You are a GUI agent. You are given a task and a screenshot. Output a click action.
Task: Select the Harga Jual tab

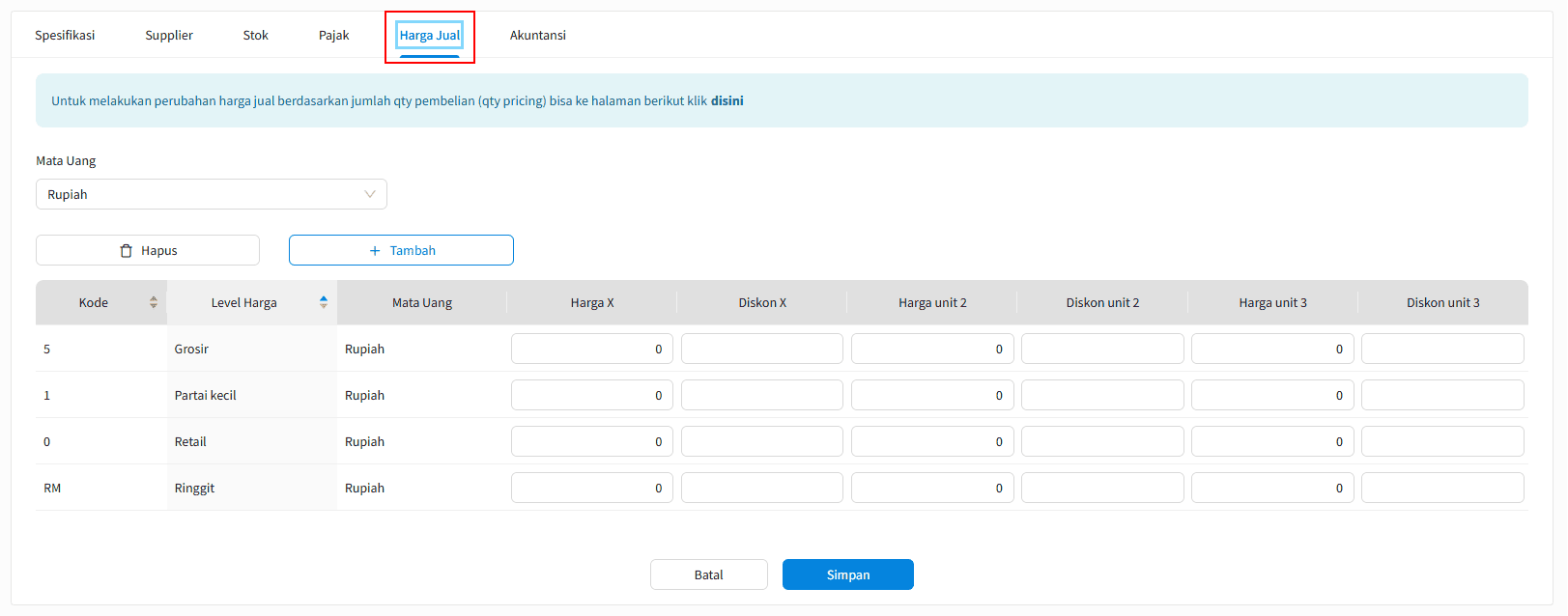[430, 36]
